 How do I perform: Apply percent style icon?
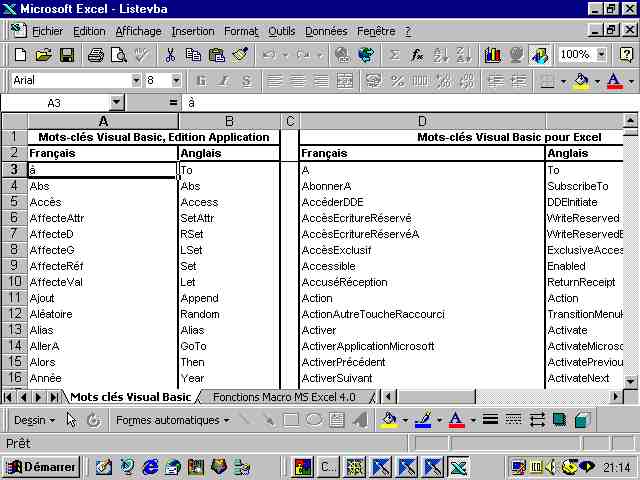tap(397, 81)
